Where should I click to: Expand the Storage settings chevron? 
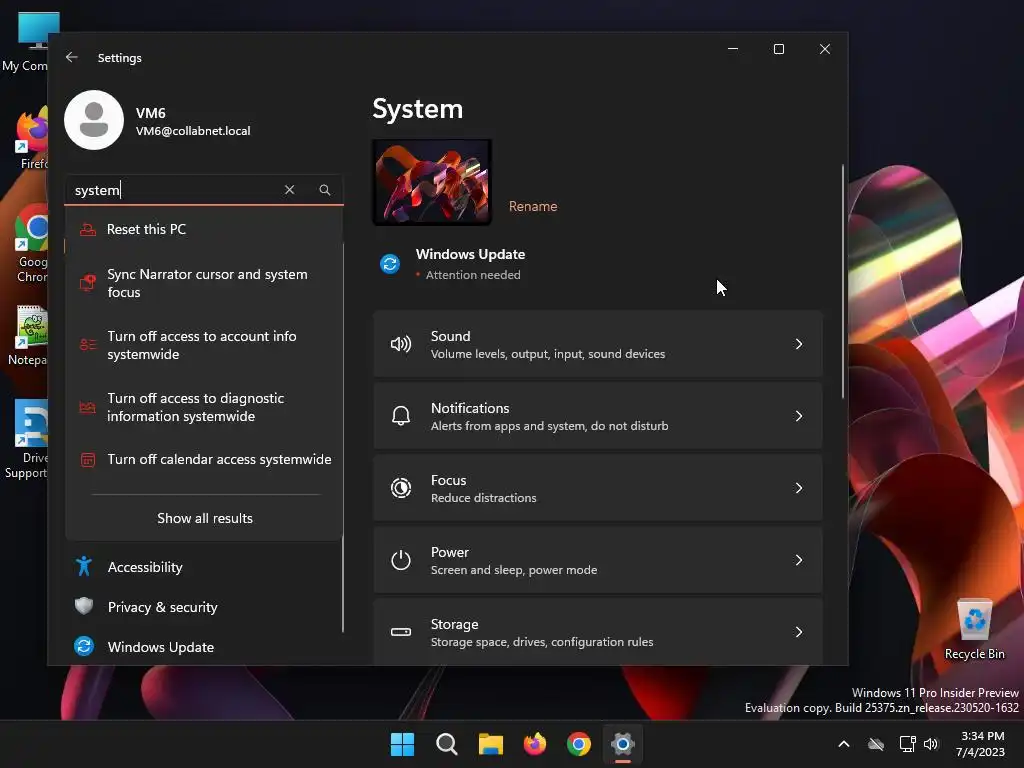tap(799, 632)
